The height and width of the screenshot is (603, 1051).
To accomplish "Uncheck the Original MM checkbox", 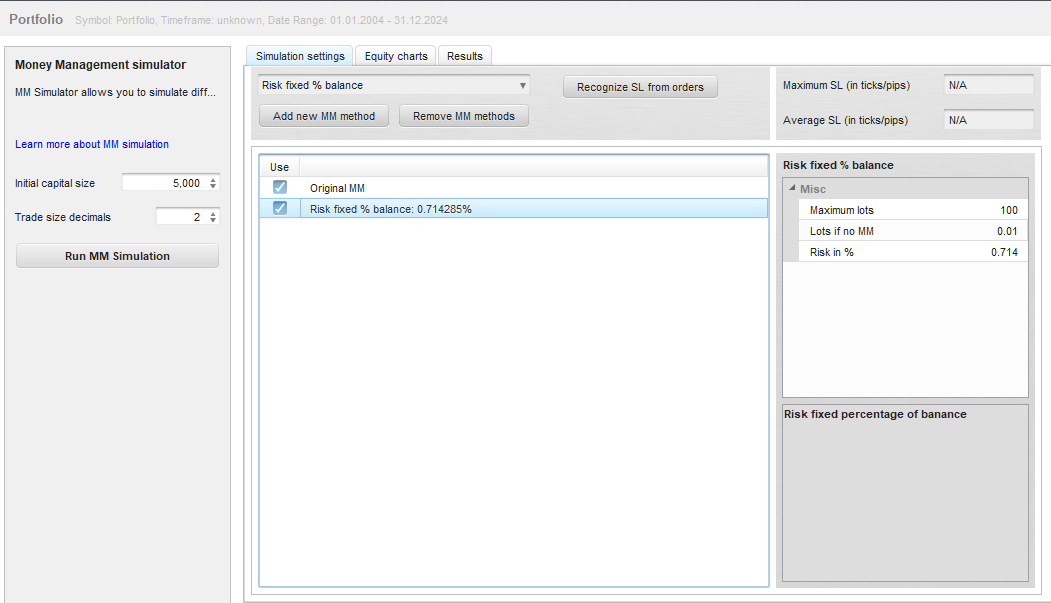I will (x=280, y=187).
